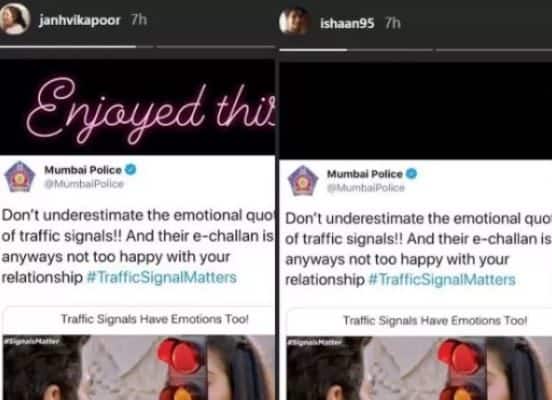This screenshot has width=552, height=400.
Task: Open ishaan95 username link
Action: click(x=347, y=24)
